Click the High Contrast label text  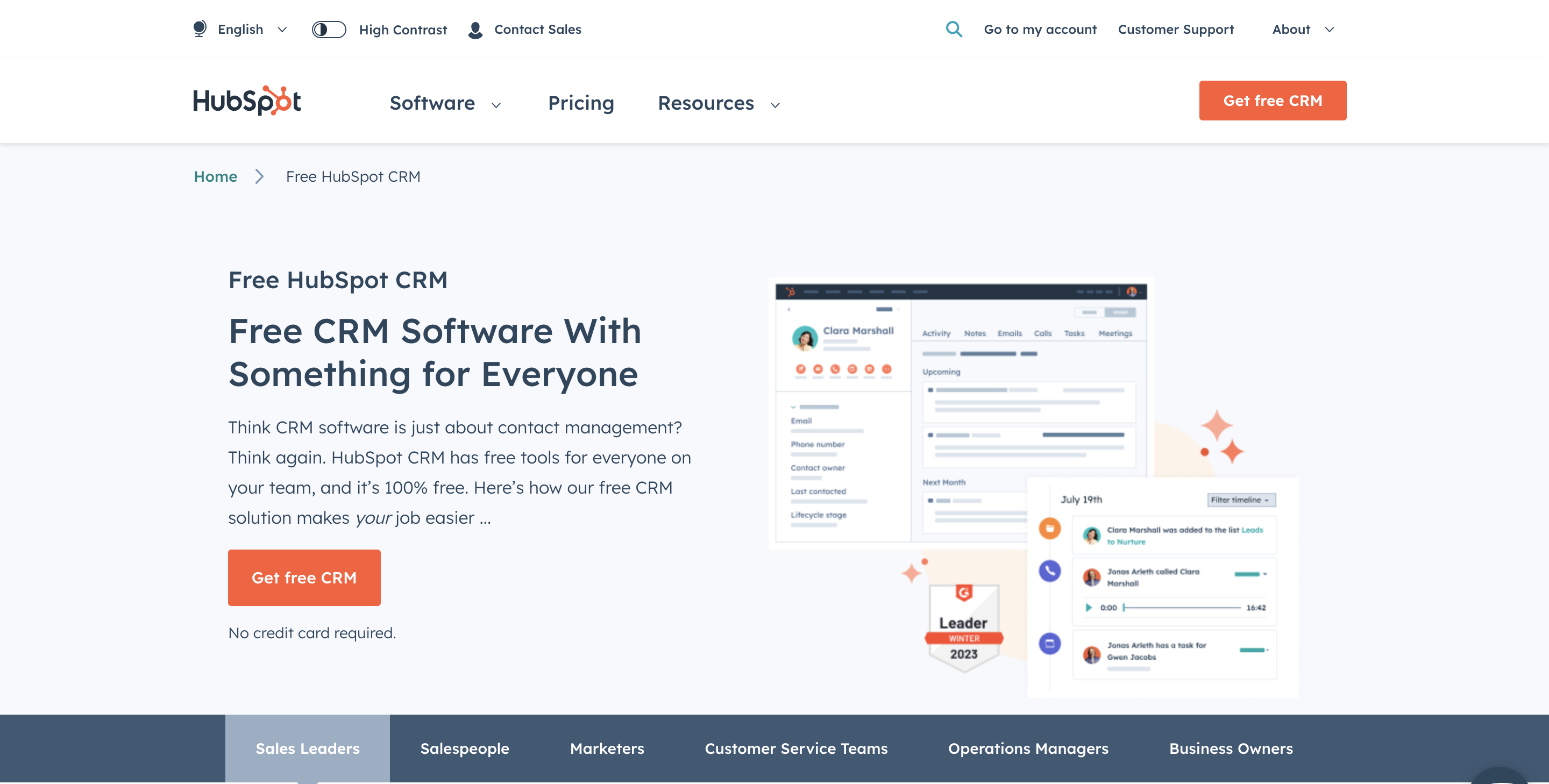[x=403, y=30]
